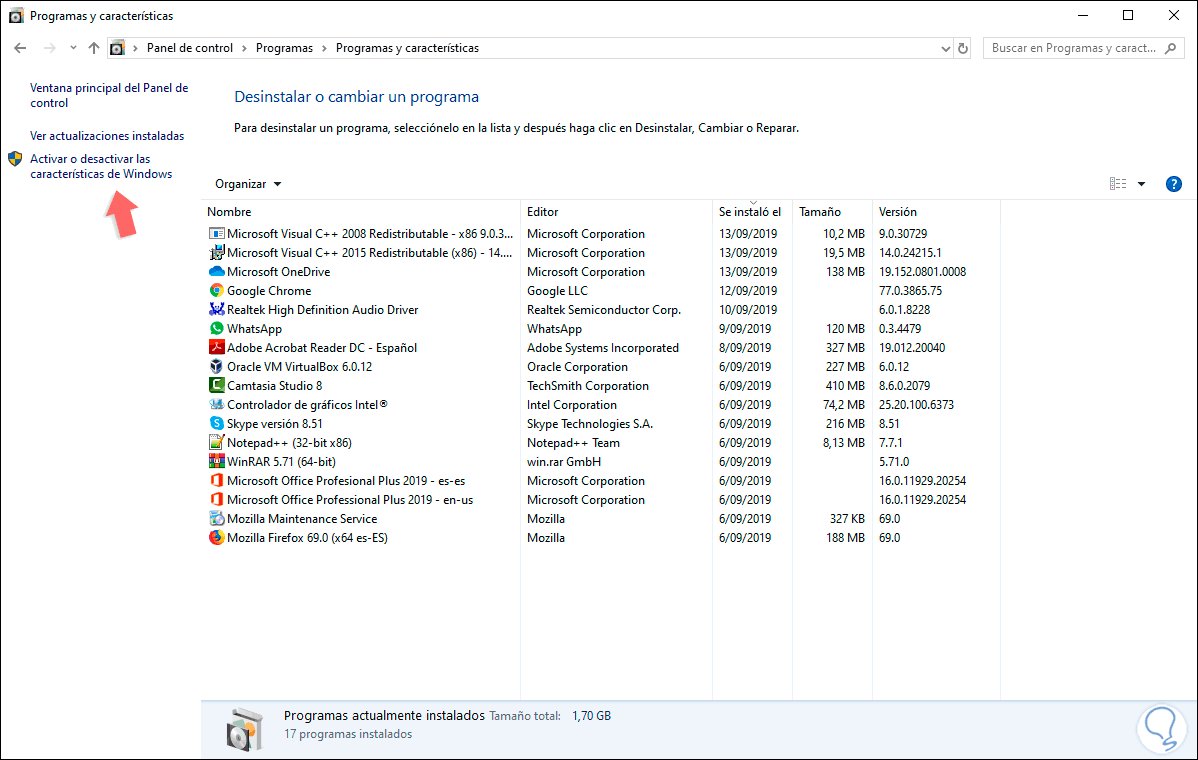Click the Camtasia Studio 8 icon
Image resolution: width=1198 pixels, height=760 pixels.
tap(217, 386)
